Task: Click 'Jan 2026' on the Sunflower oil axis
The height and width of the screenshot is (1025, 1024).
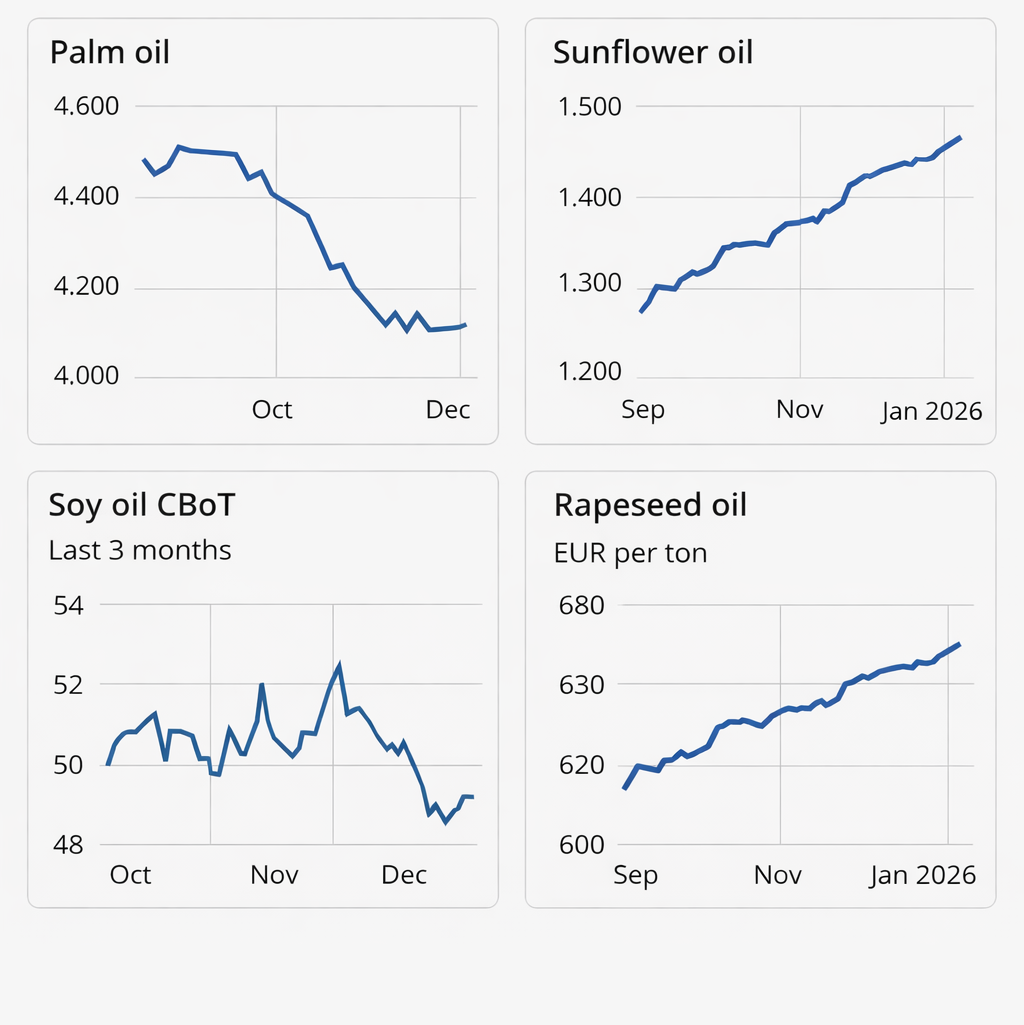Action: click(x=932, y=411)
